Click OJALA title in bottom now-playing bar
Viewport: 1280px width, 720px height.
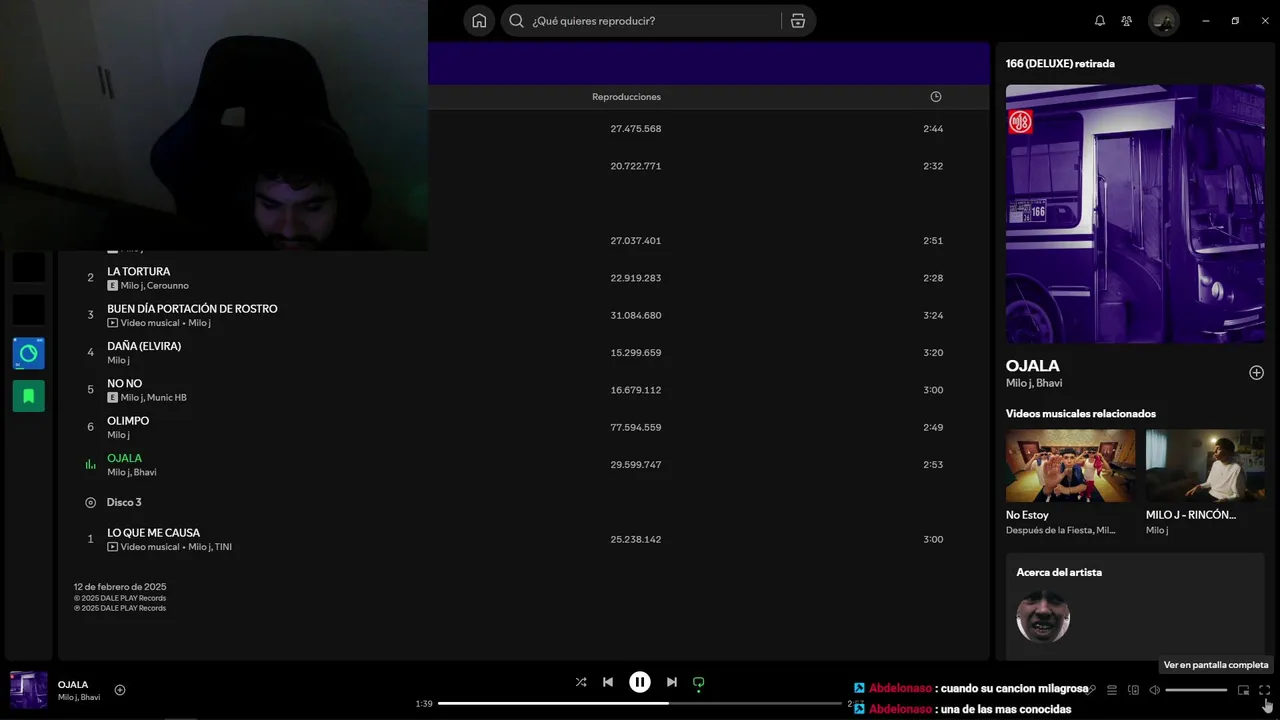pyautogui.click(x=73, y=685)
